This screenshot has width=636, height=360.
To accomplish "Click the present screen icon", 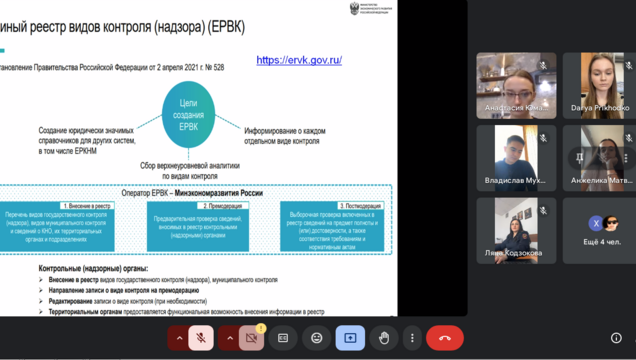I will pos(350,338).
